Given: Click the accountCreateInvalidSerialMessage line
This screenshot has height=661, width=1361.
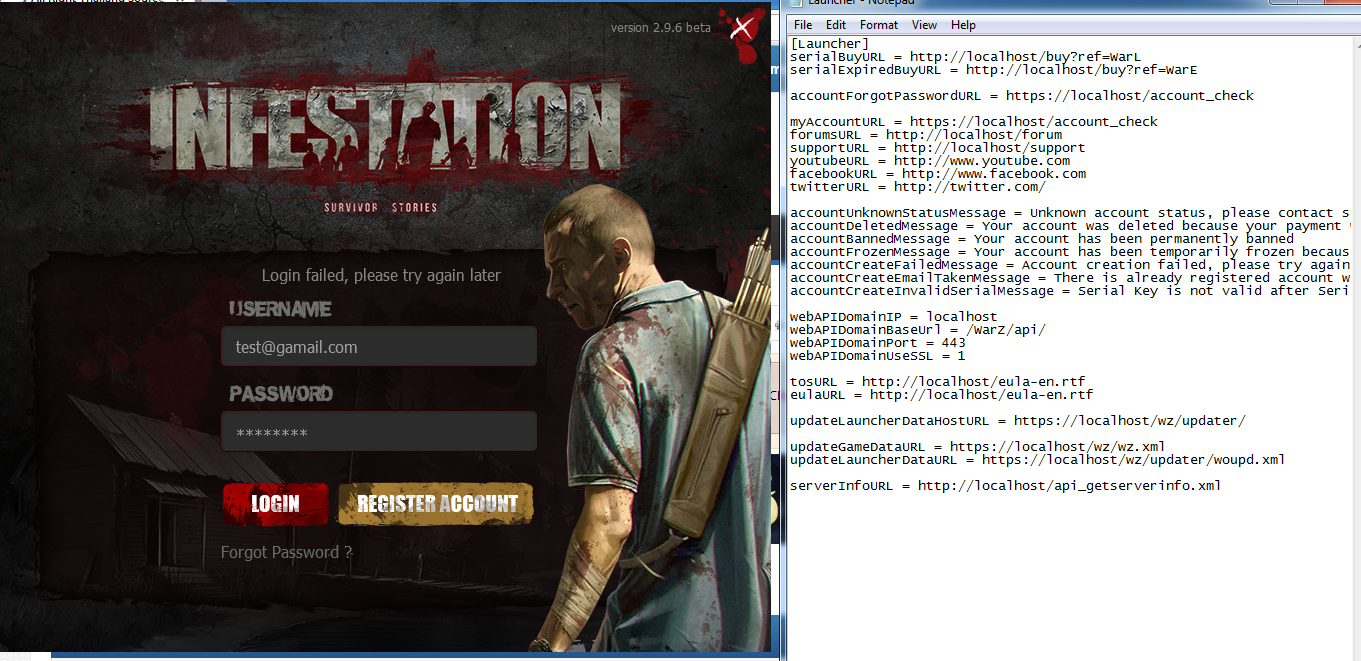Looking at the screenshot, I should coord(1070,291).
